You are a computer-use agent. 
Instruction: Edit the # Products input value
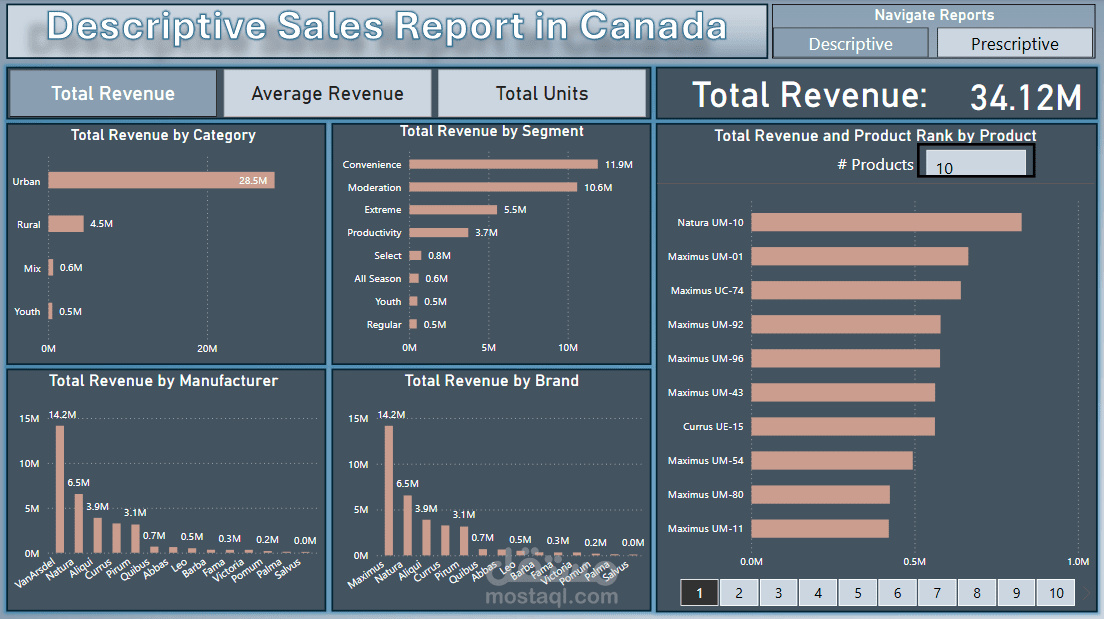974,162
